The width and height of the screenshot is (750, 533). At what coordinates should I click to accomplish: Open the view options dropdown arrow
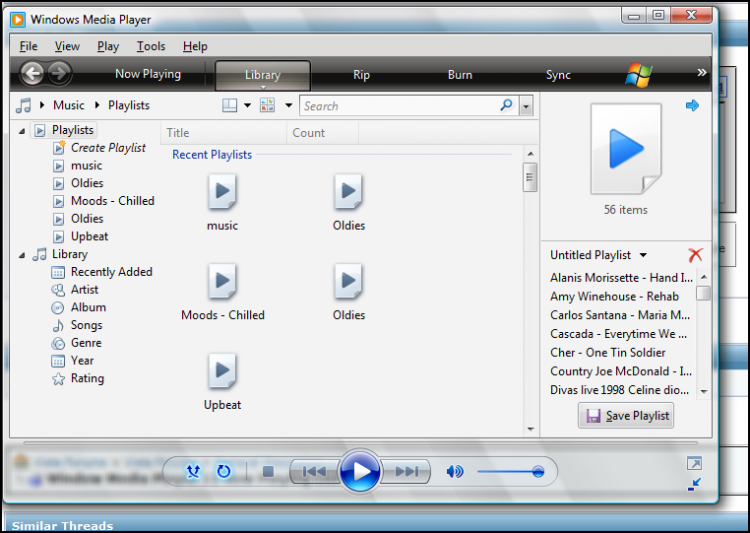pos(288,105)
